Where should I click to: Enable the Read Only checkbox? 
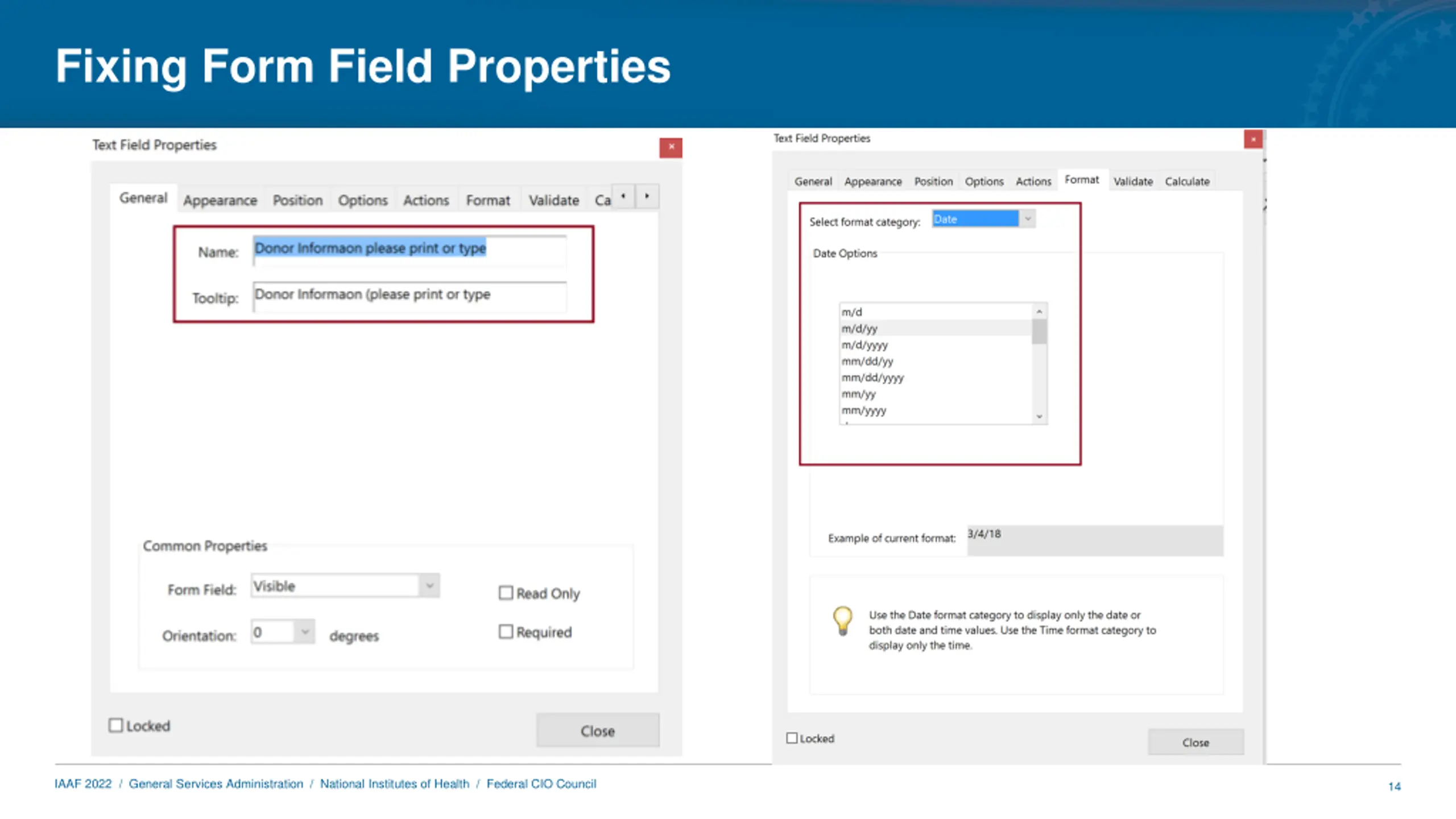[x=506, y=593]
